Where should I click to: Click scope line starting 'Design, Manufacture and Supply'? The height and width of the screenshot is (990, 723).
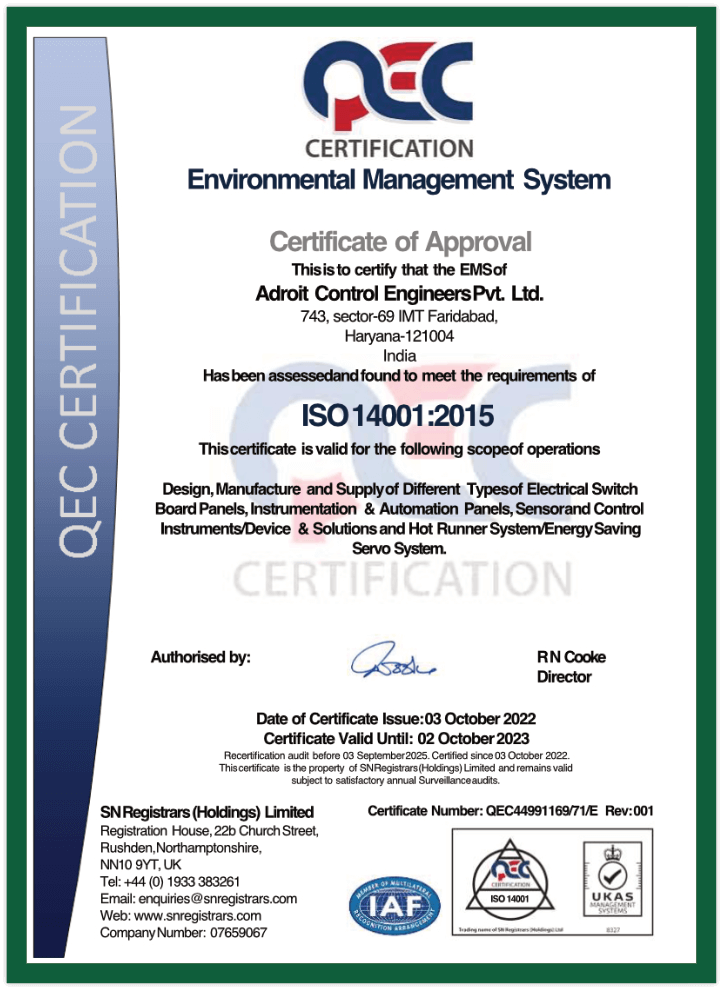(400, 489)
